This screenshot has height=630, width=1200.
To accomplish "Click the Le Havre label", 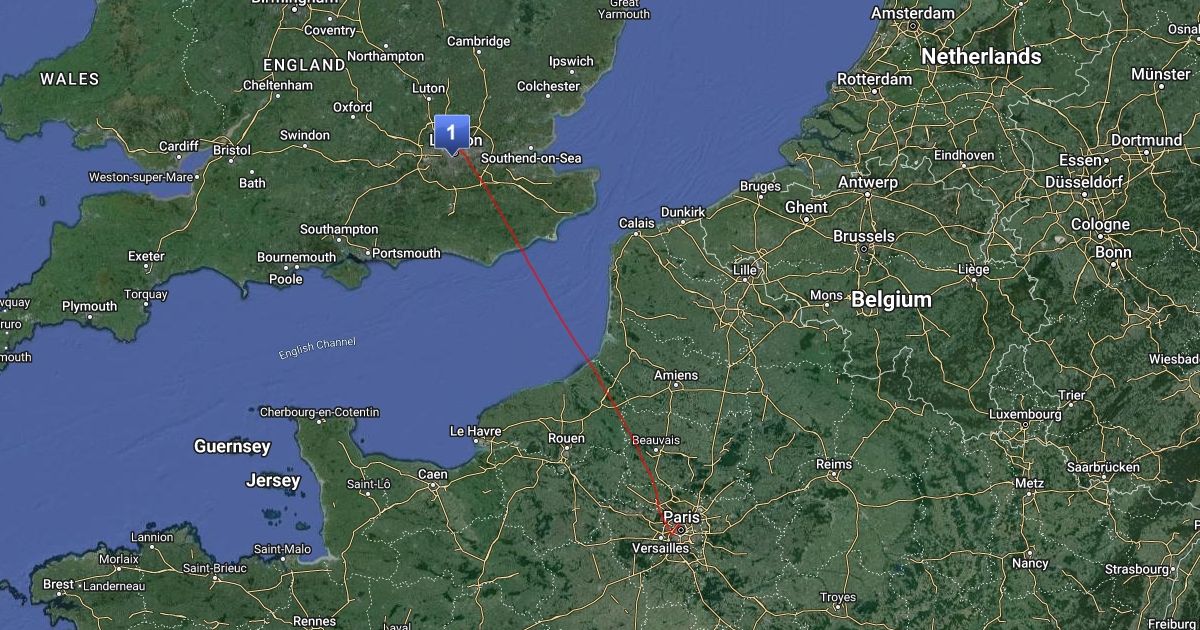I will (475, 431).
